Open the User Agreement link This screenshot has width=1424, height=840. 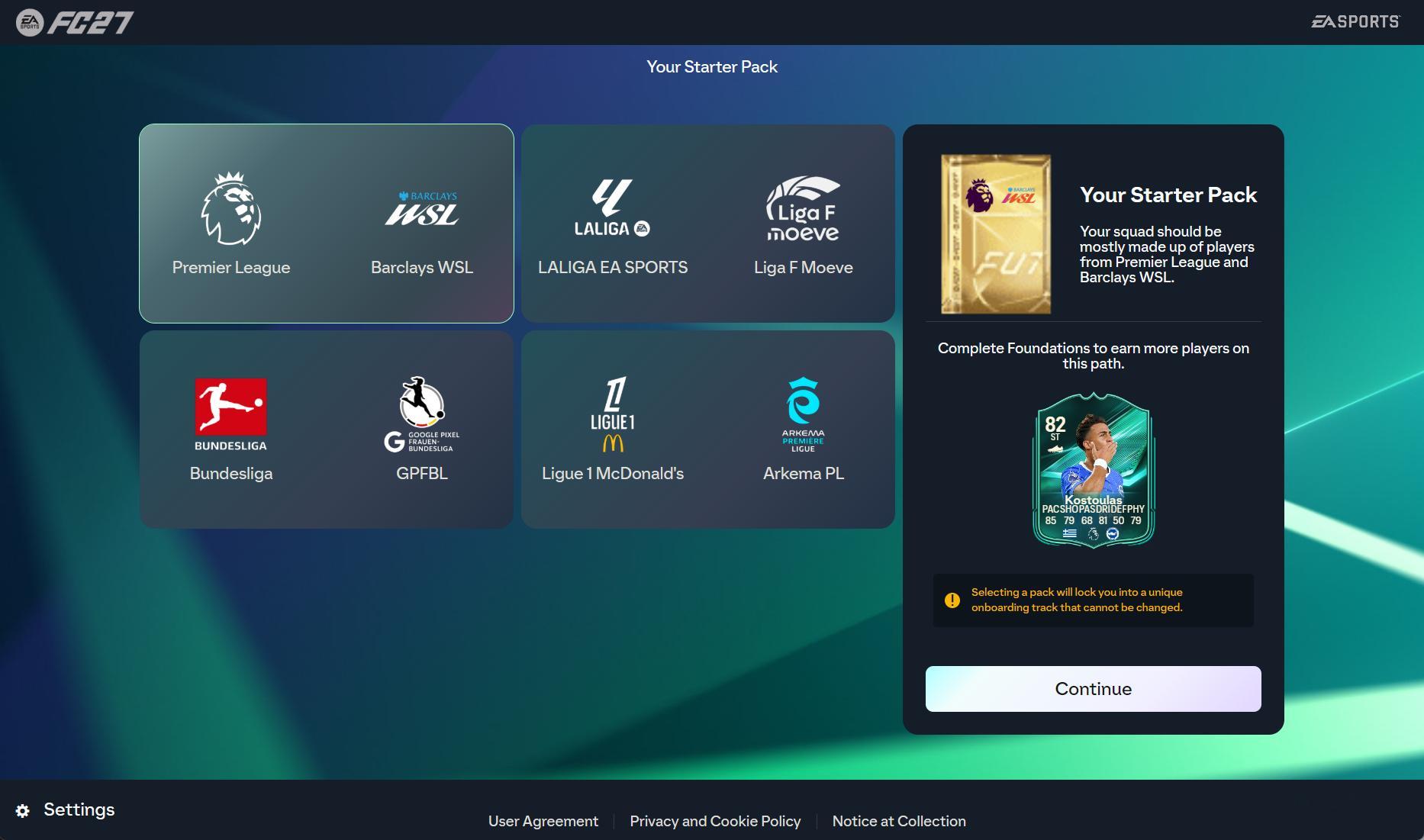point(543,821)
